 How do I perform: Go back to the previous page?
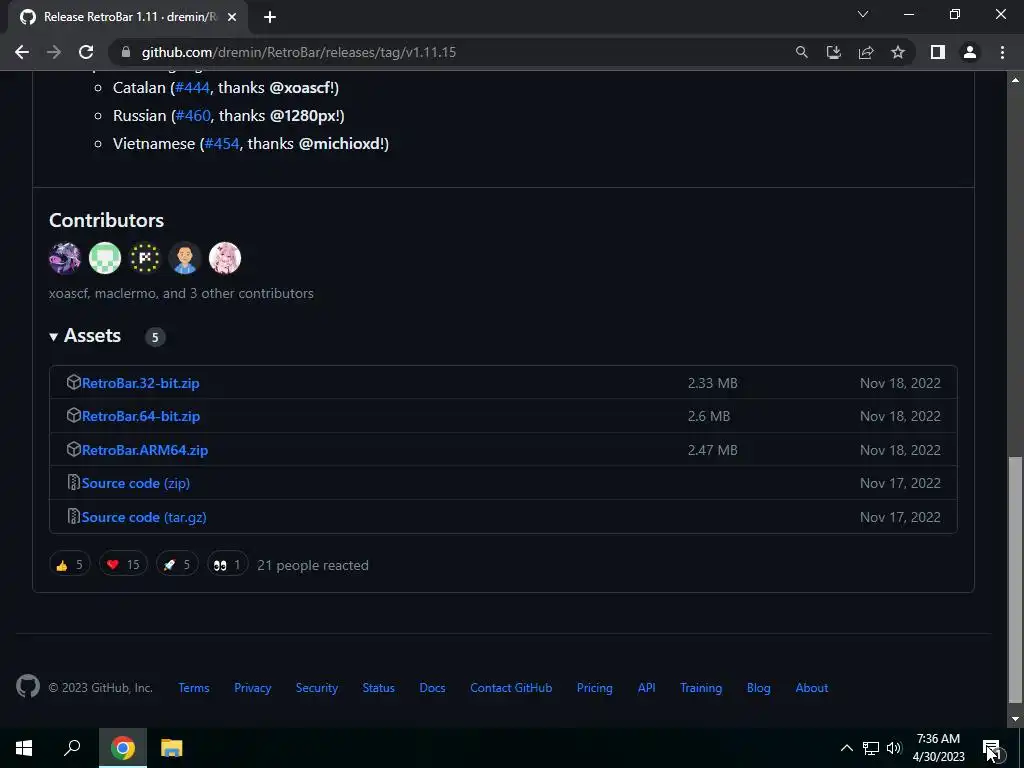click(x=22, y=52)
